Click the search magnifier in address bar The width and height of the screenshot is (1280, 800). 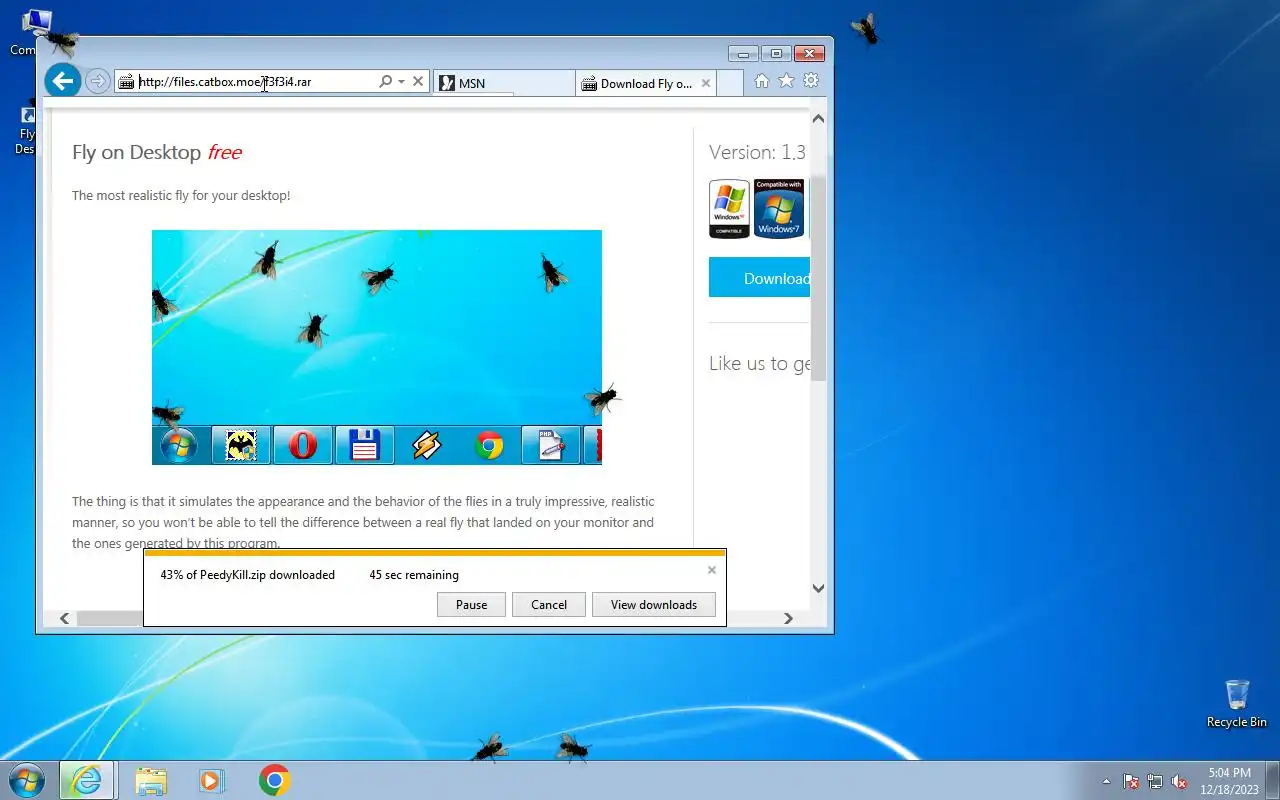coord(385,81)
